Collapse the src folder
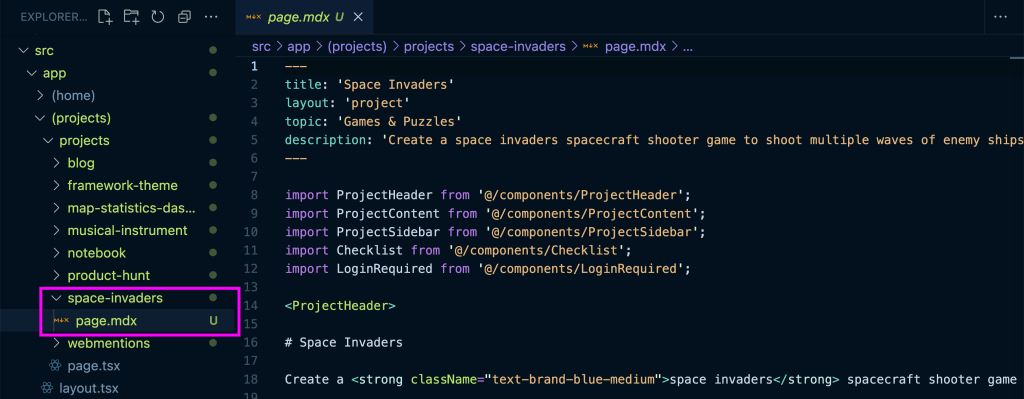The width and height of the screenshot is (1024, 399). (24, 50)
